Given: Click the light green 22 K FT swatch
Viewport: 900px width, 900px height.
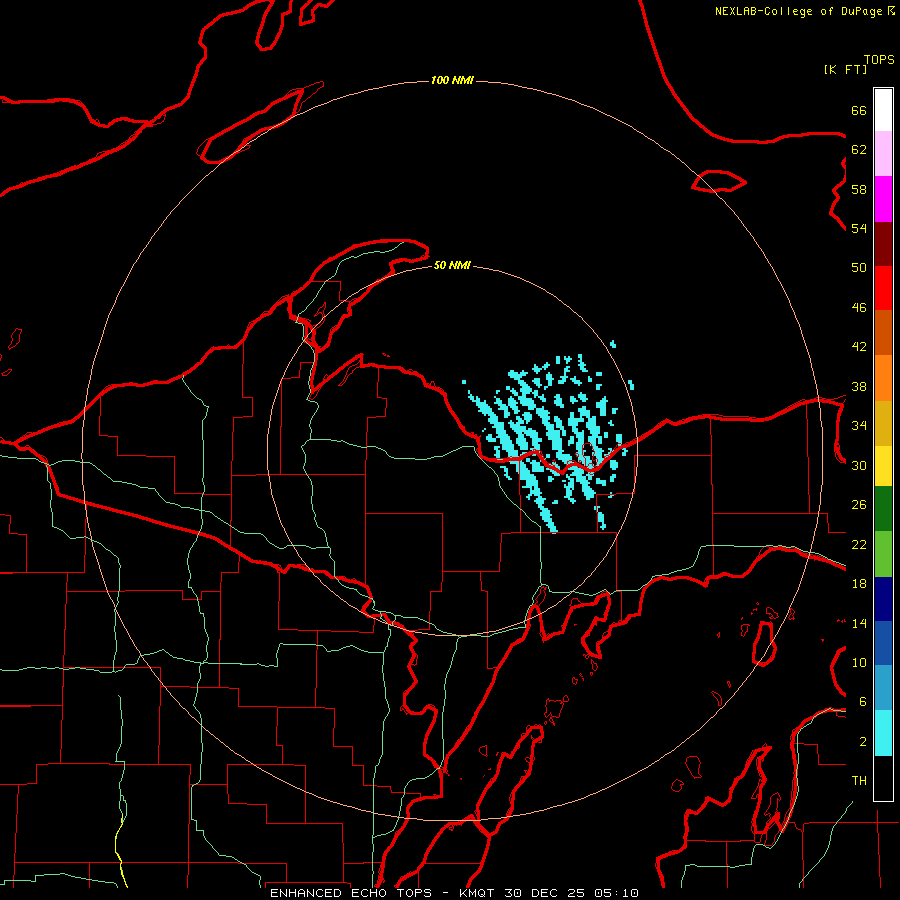Looking at the screenshot, I should (883, 554).
